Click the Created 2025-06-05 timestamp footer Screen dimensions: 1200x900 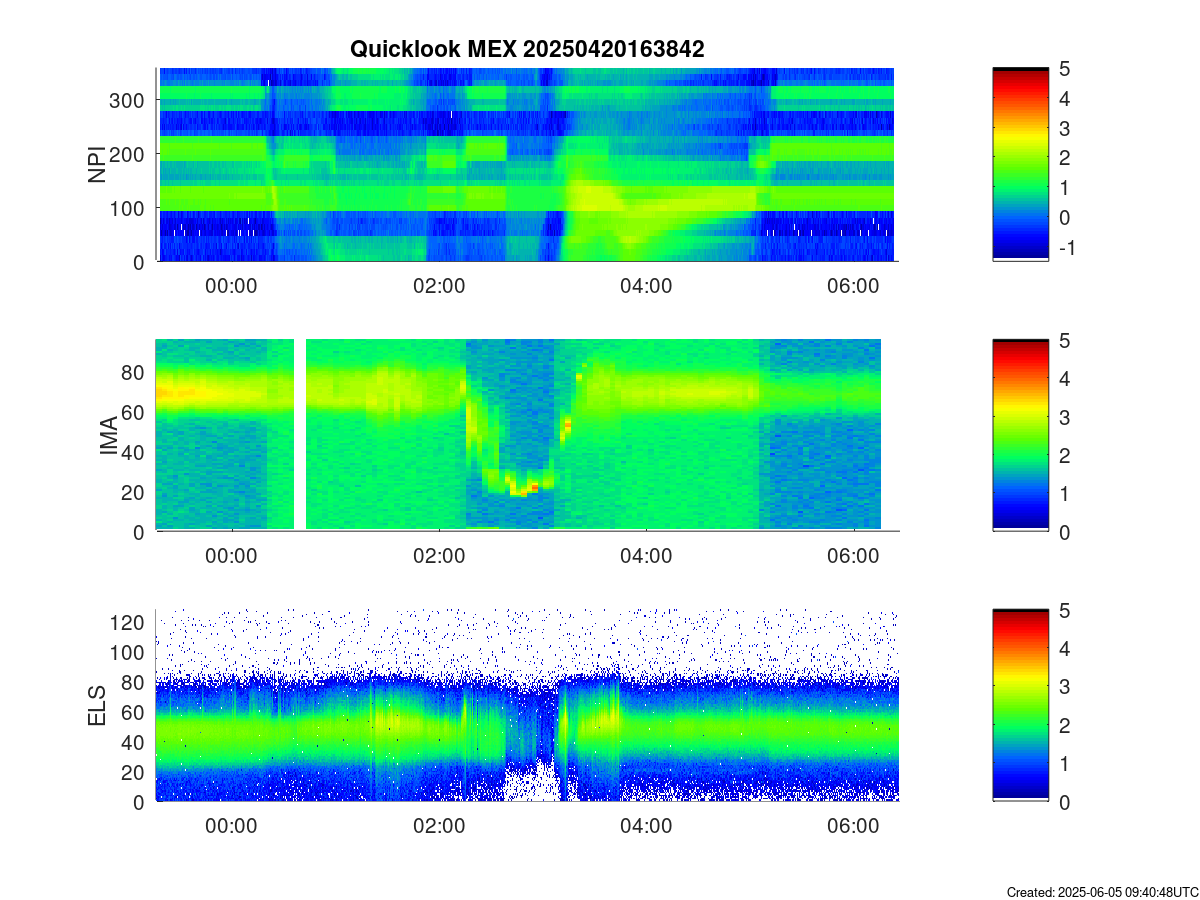click(1102, 892)
